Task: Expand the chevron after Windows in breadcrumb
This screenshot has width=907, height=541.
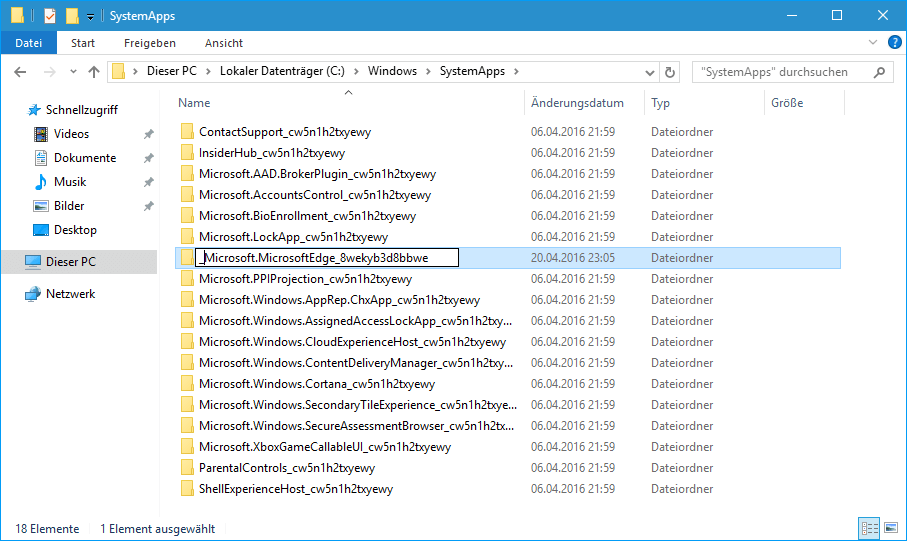Action: point(429,71)
